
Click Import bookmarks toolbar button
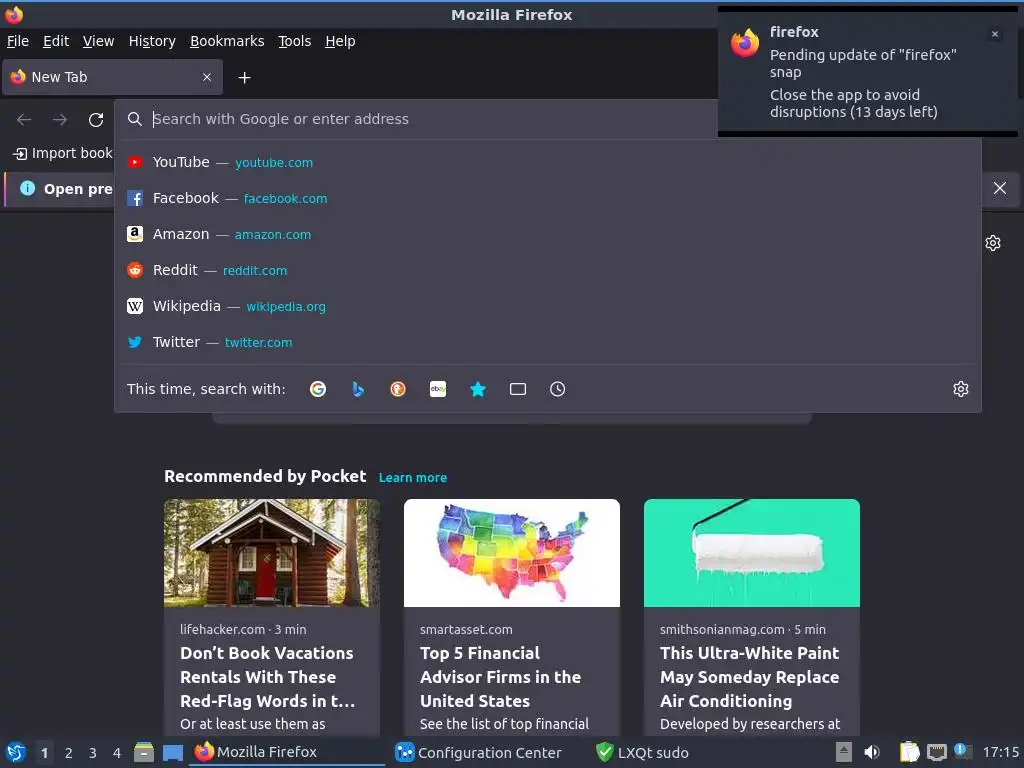point(63,153)
